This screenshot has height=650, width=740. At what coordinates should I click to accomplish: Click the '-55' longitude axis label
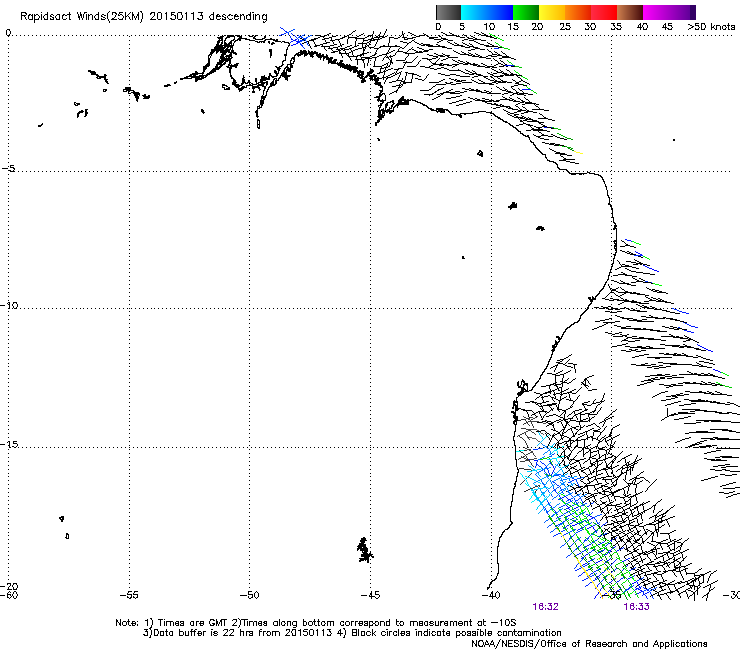[129, 595]
